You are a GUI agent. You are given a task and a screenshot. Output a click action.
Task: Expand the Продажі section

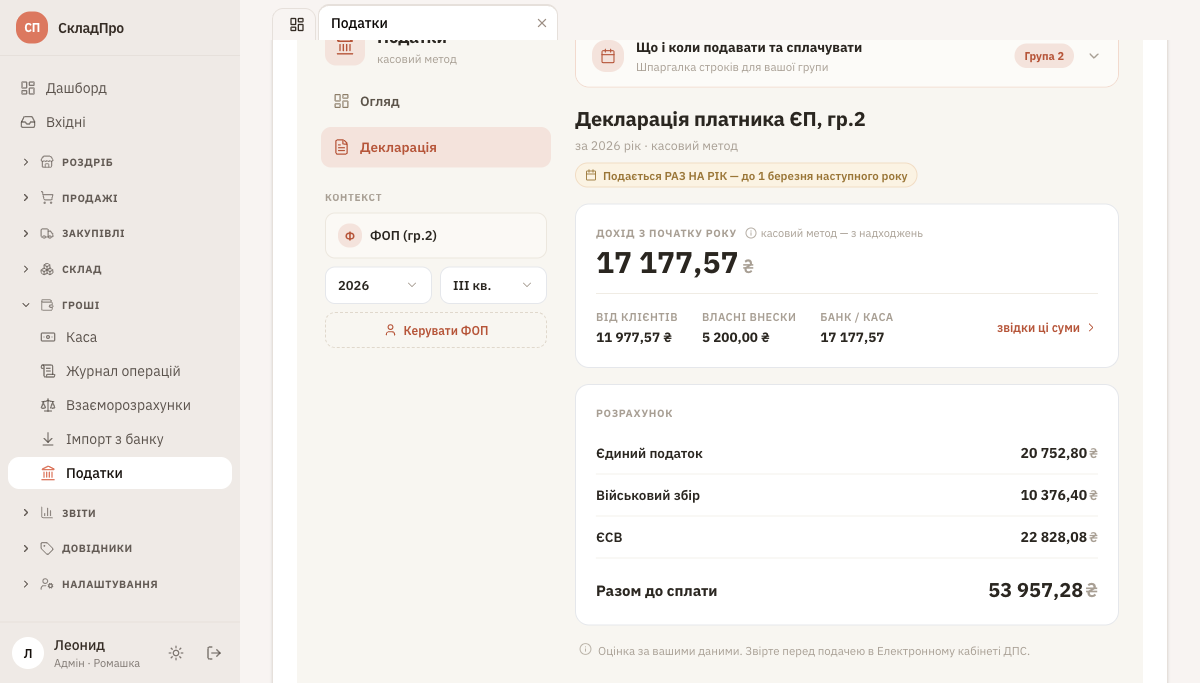(x=120, y=198)
